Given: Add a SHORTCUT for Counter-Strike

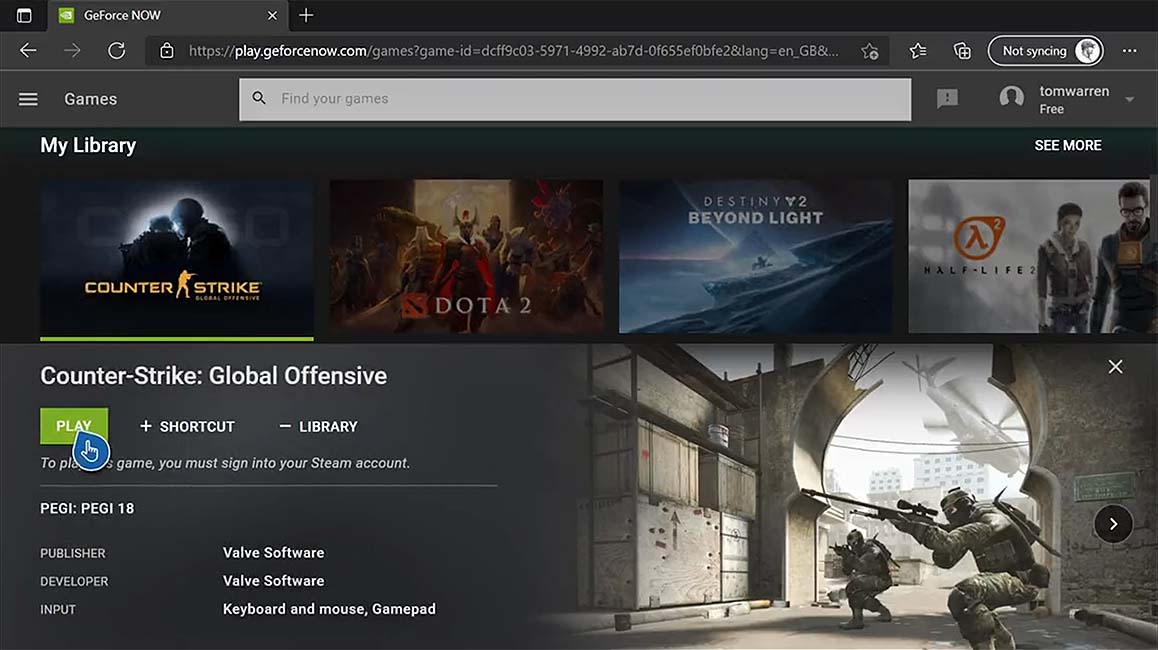Looking at the screenshot, I should point(188,427).
